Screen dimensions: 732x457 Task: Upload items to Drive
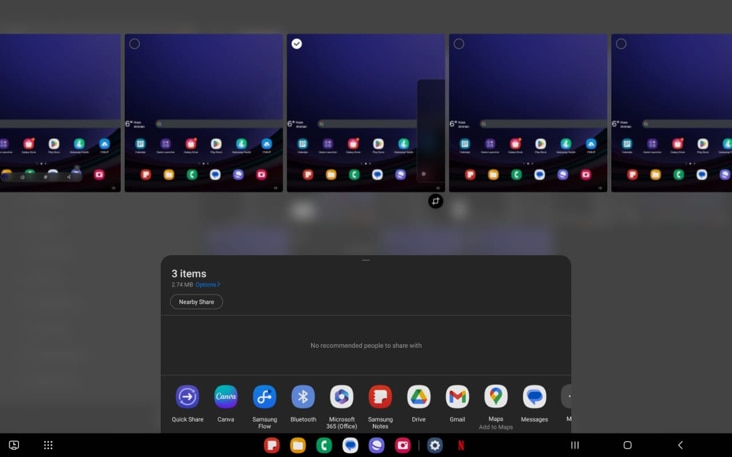419,397
